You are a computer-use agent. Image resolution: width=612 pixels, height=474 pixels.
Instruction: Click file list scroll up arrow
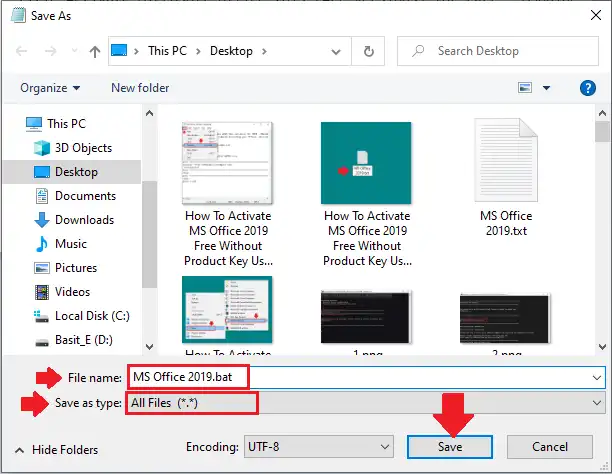click(x=602, y=113)
